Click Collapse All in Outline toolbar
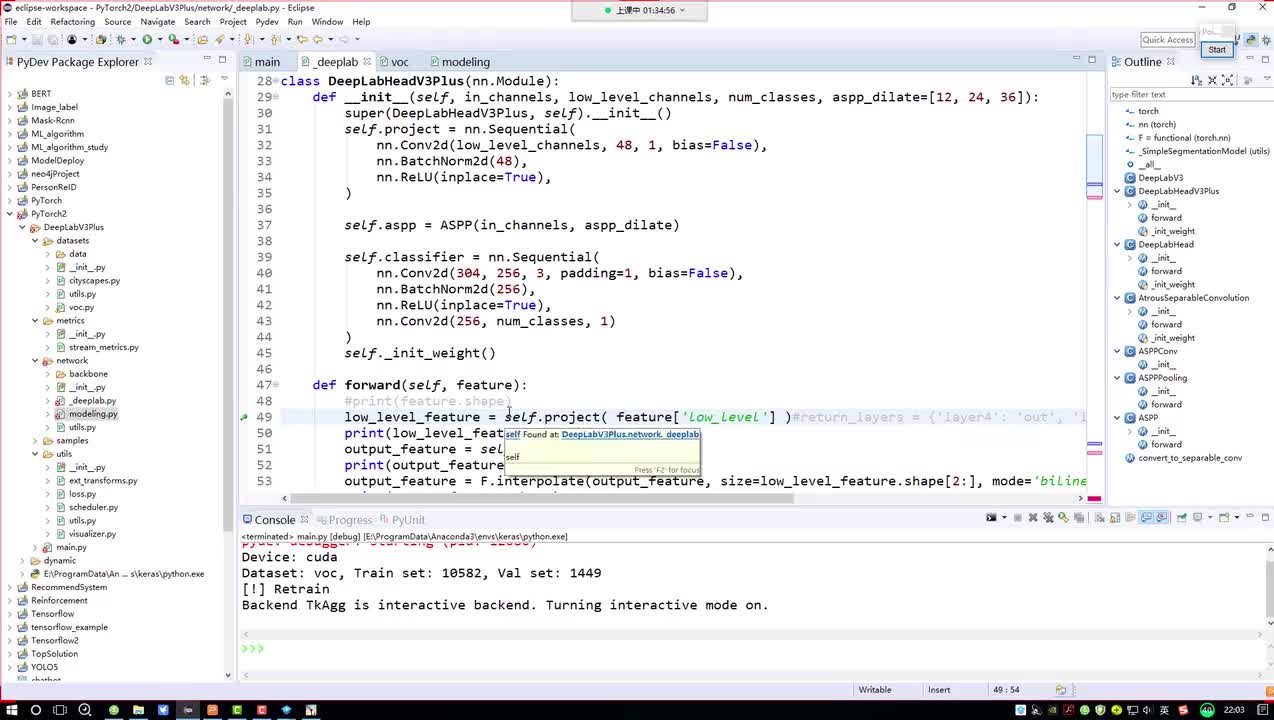The height and width of the screenshot is (720, 1274). point(1212,80)
